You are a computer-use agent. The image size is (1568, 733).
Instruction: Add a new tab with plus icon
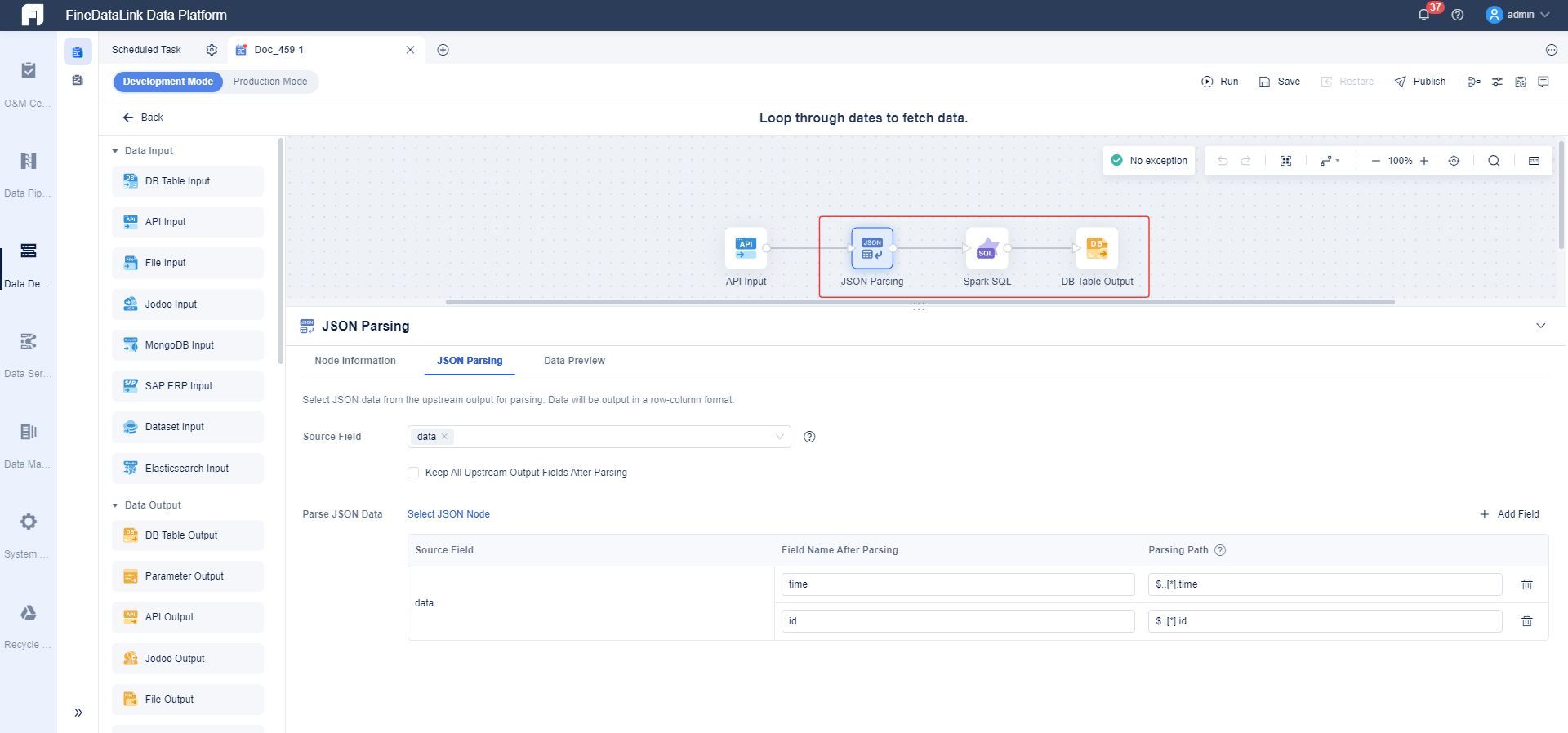click(443, 50)
